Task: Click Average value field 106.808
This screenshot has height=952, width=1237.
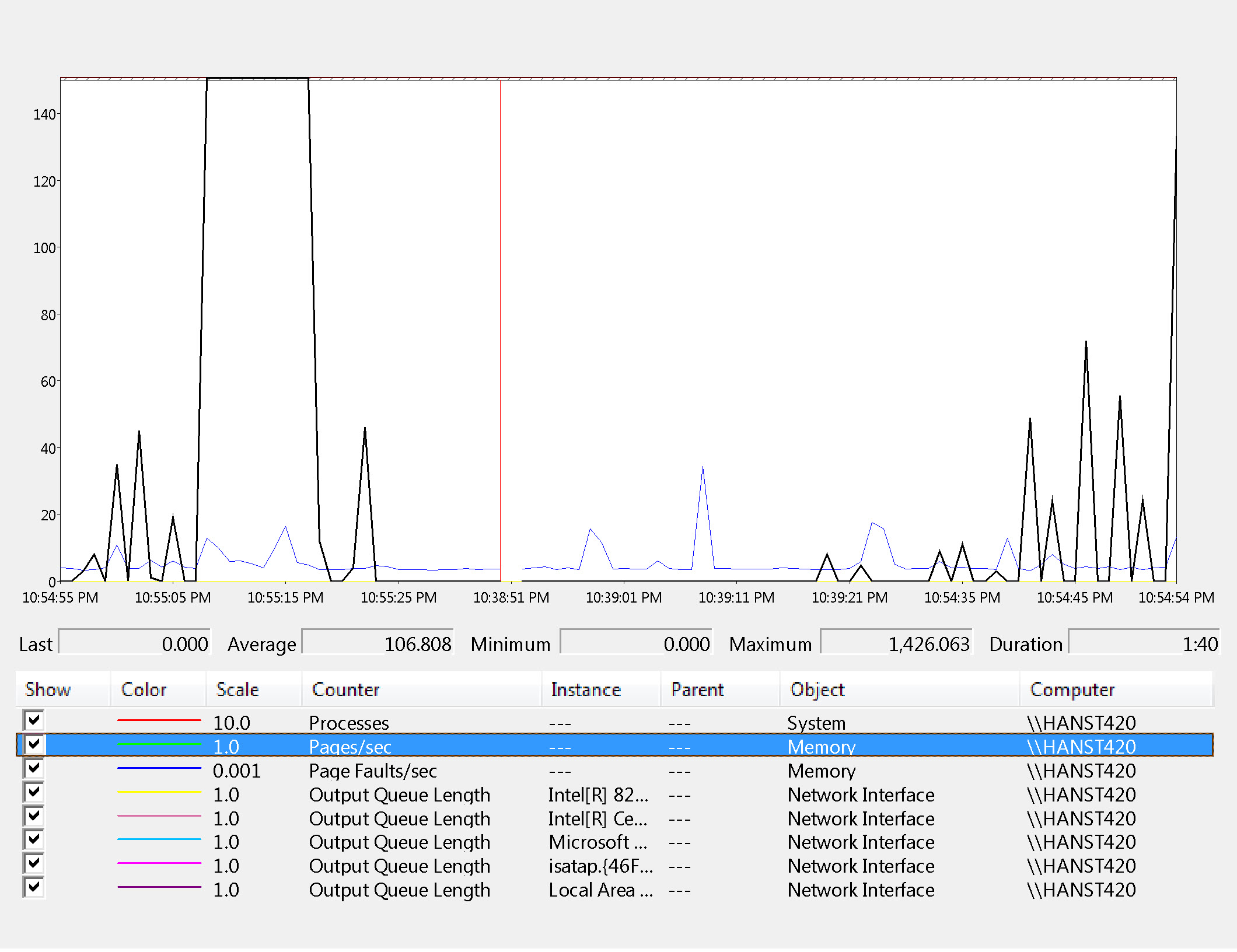Action: click(378, 642)
